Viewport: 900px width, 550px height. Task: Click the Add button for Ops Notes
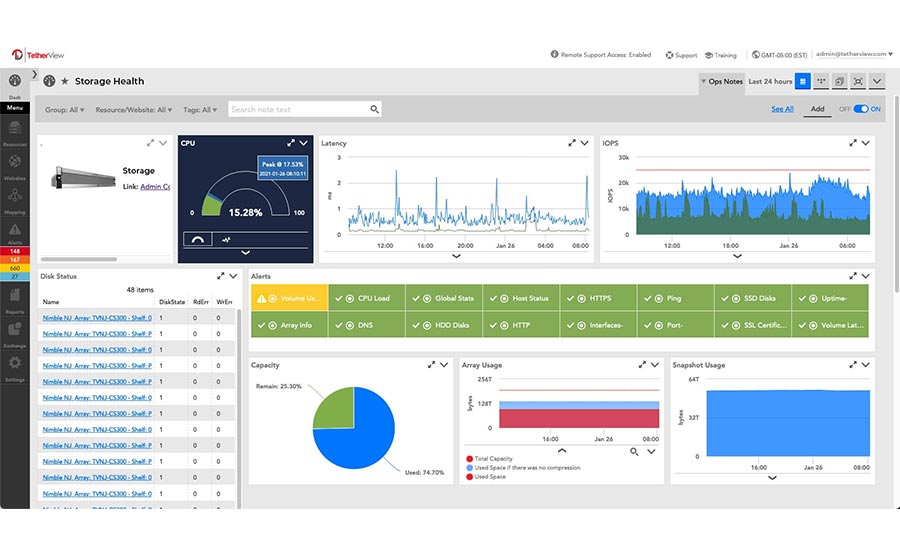pos(817,109)
